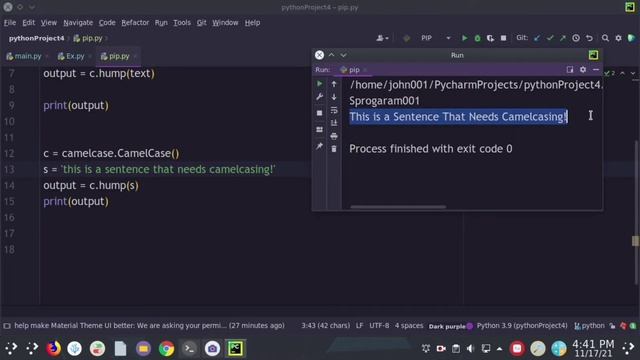Run with coverage from the main toolbar
The height and width of the screenshot is (360, 640).
(490, 38)
